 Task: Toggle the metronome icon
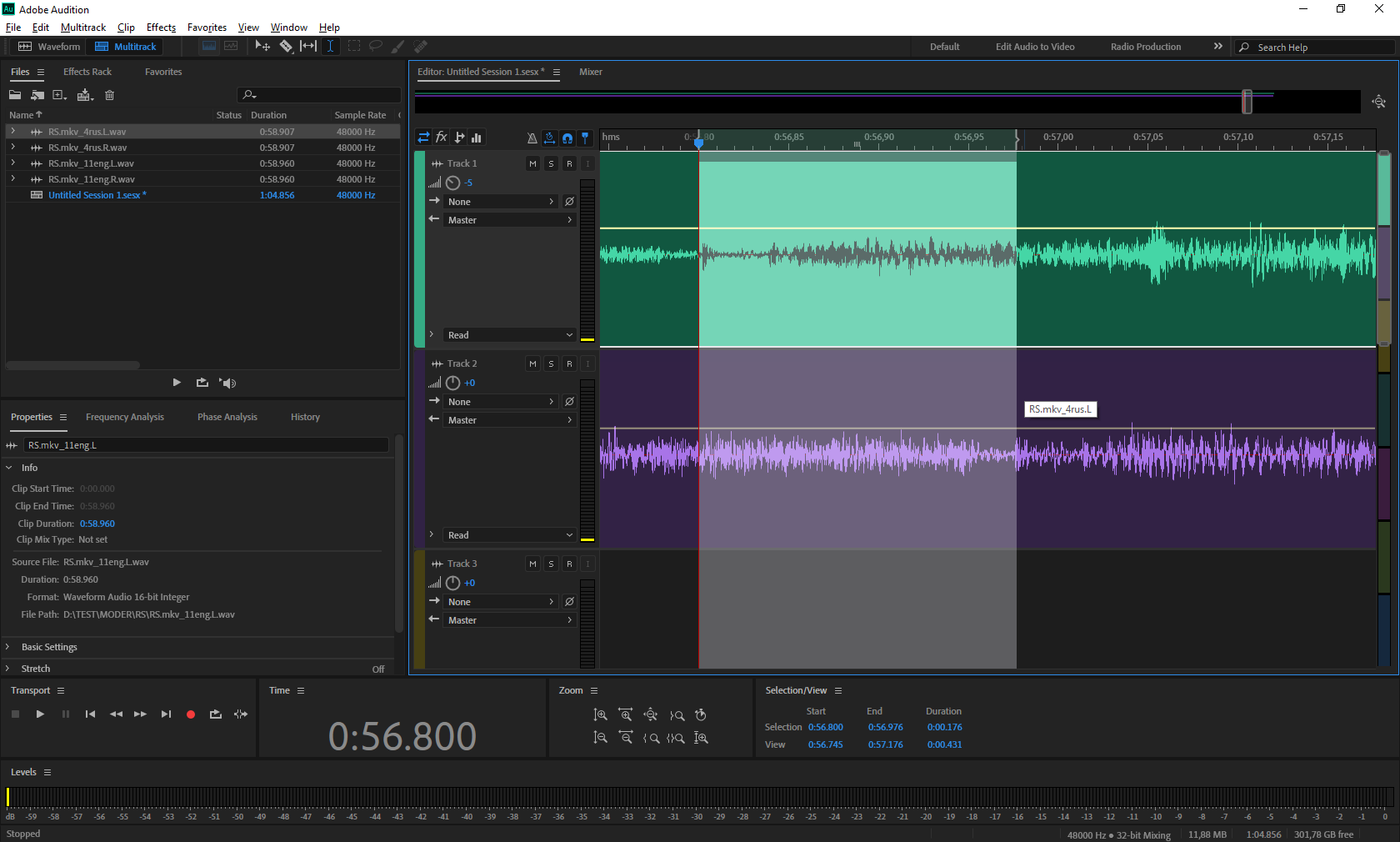click(x=532, y=138)
